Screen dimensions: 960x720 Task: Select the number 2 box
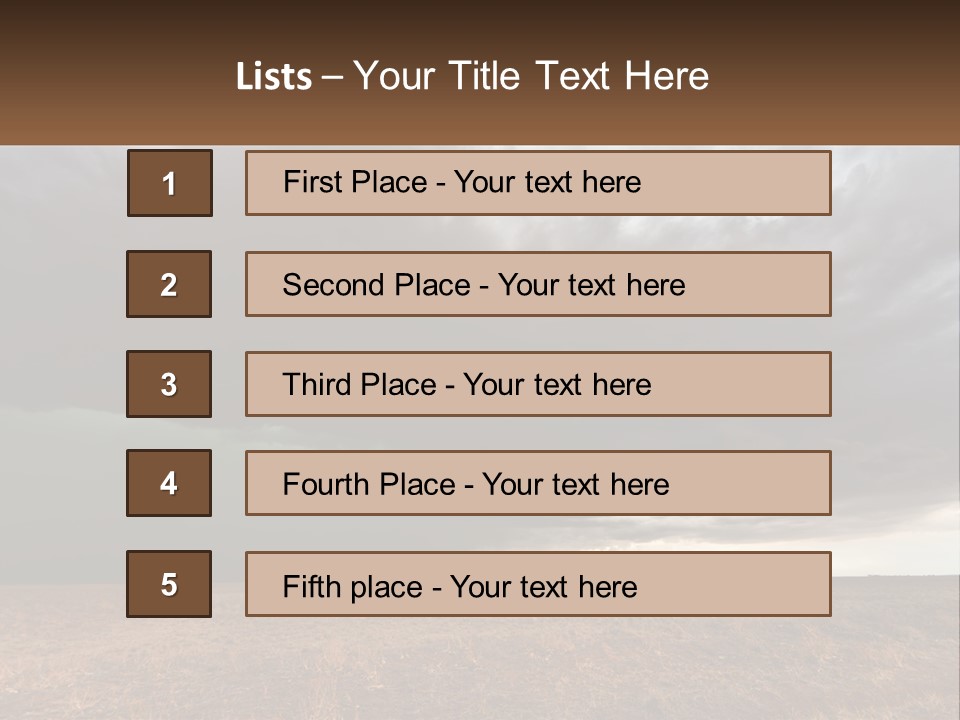pyautogui.click(x=169, y=284)
